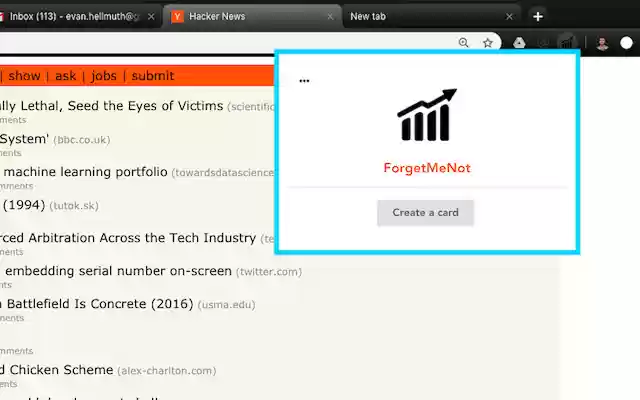The image size is (640, 400).
Task: Open story ending with System'
Action: coord(24,139)
